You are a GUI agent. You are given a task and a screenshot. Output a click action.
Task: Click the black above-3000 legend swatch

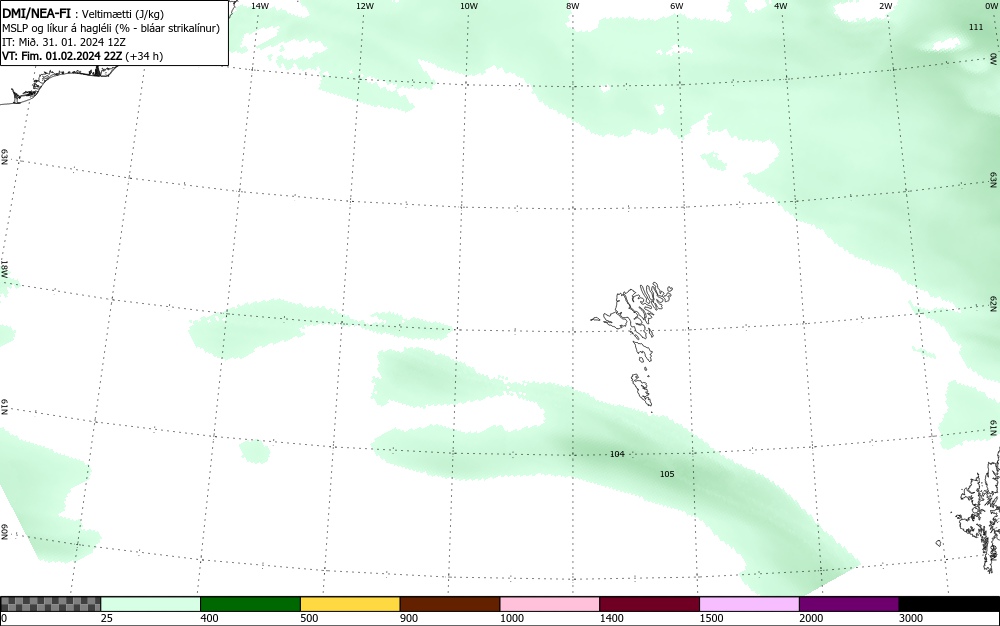click(949, 604)
